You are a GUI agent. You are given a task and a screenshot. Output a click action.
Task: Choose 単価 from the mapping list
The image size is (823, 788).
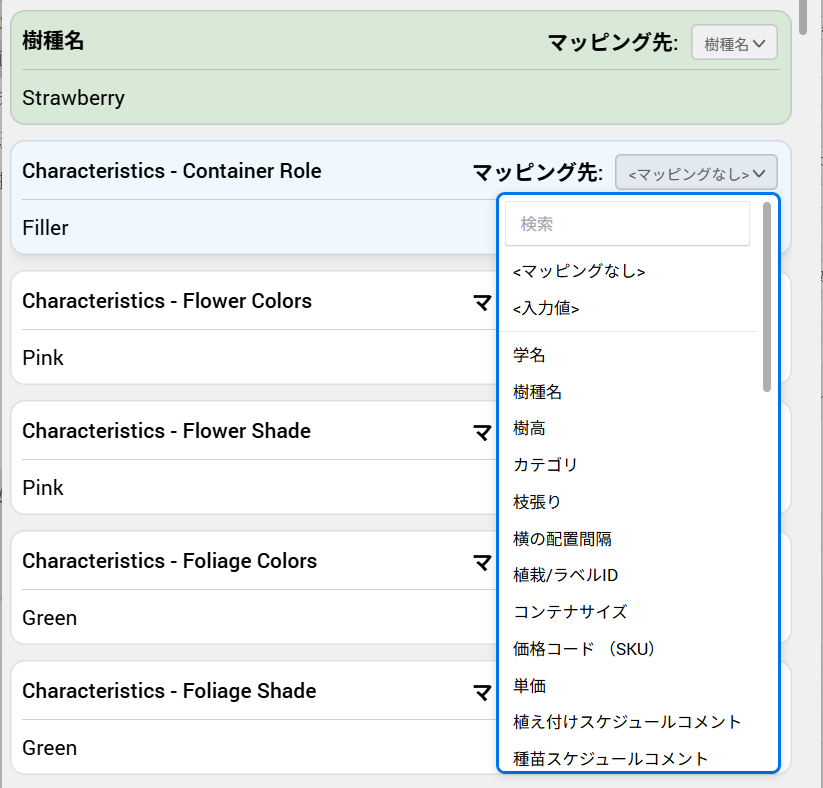click(529, 685)
